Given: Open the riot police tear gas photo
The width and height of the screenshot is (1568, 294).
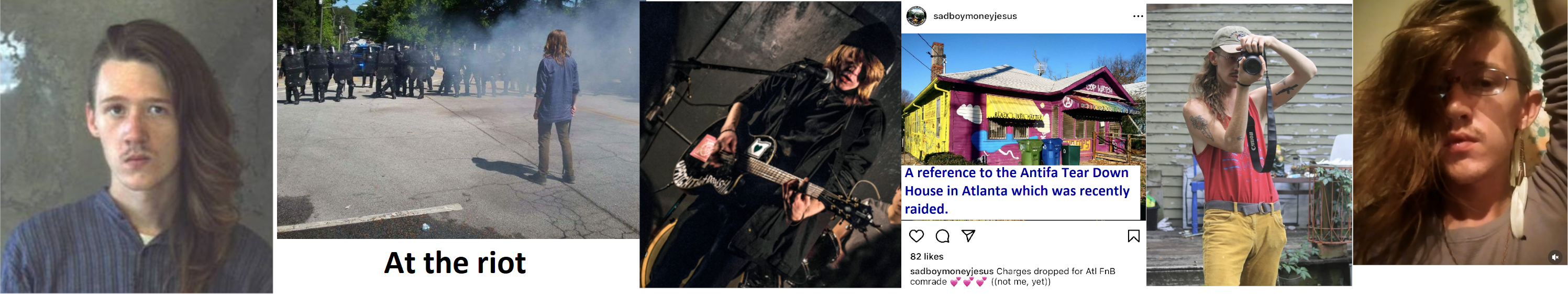Looking at the screenshot, I should 458,119.
